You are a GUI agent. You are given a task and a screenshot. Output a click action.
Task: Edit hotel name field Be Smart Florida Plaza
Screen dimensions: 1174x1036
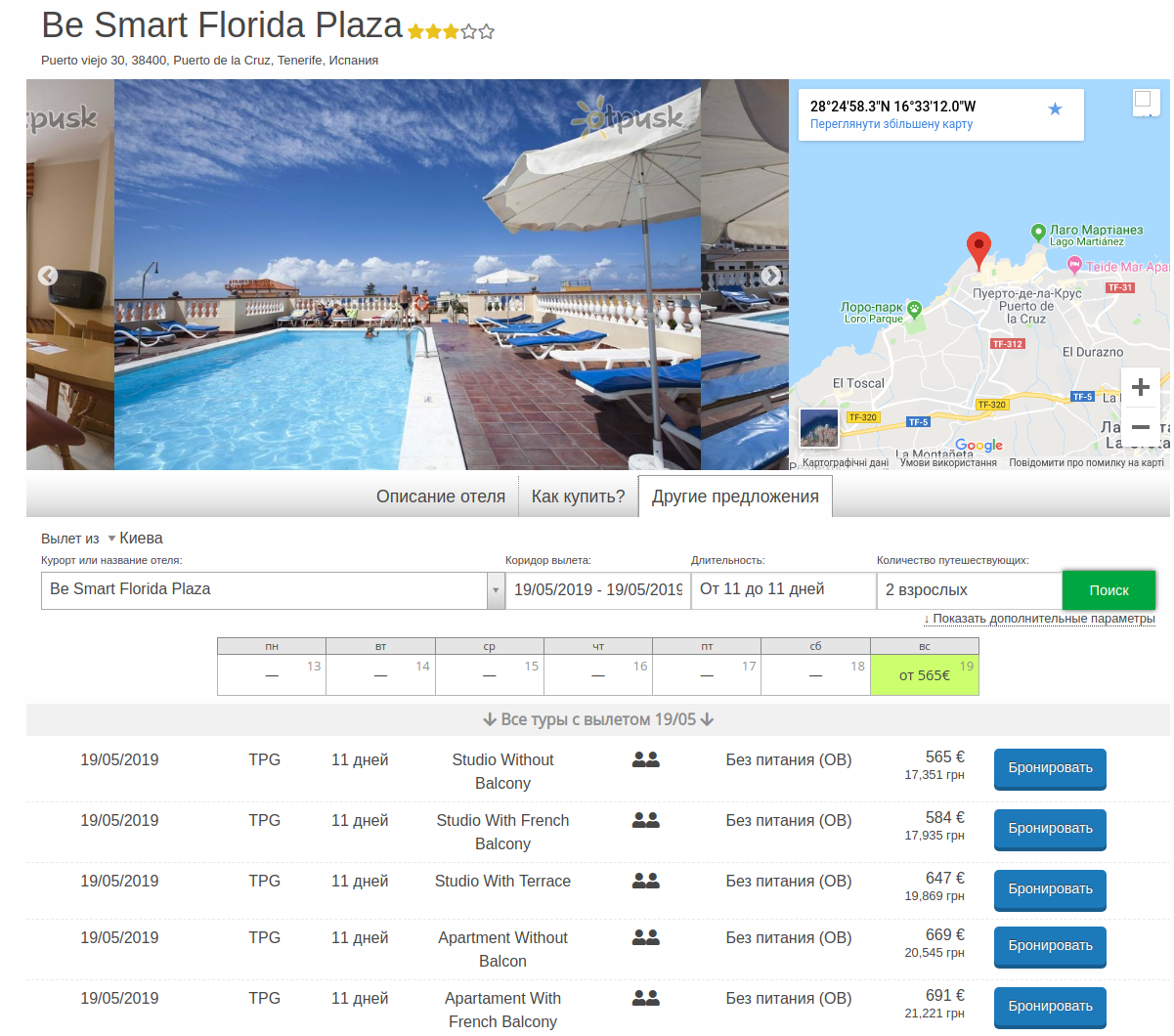264,589
